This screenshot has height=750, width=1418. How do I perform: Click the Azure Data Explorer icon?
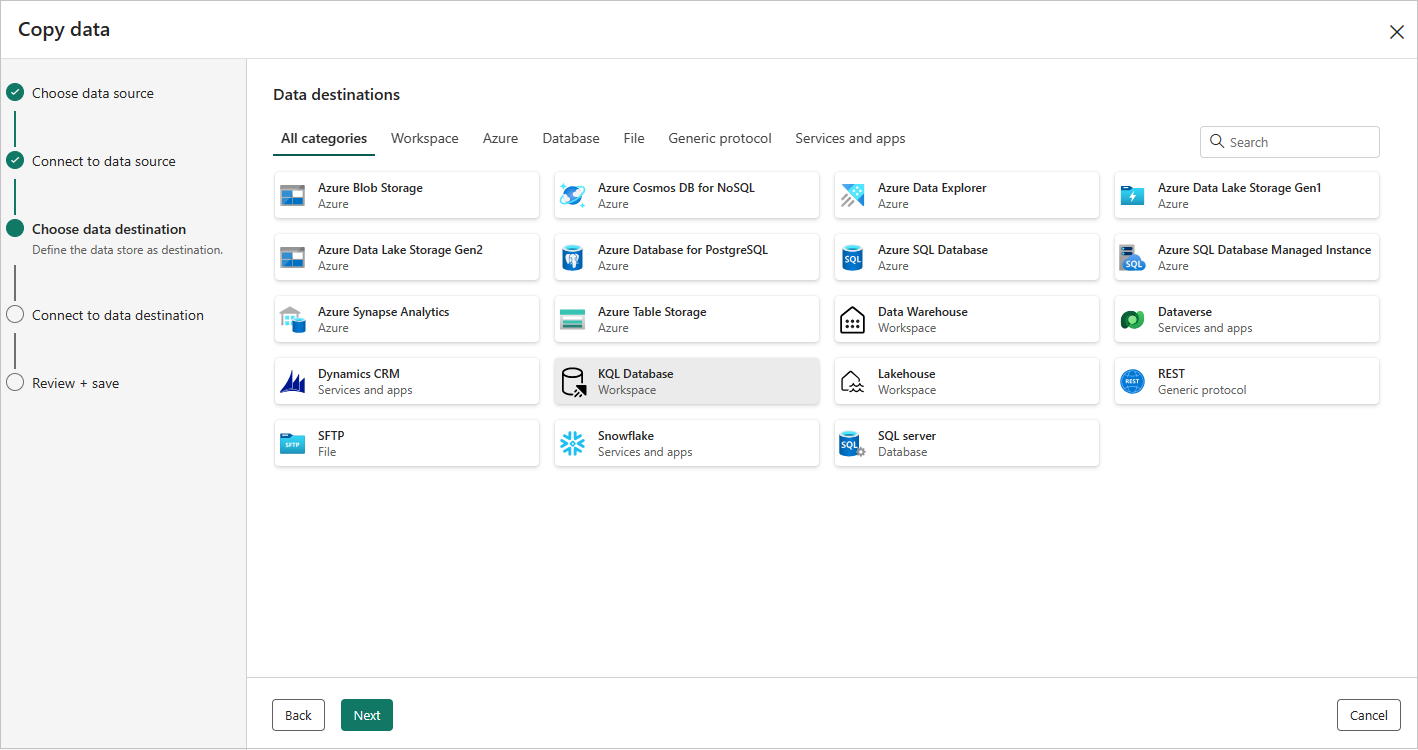(852, 195)
